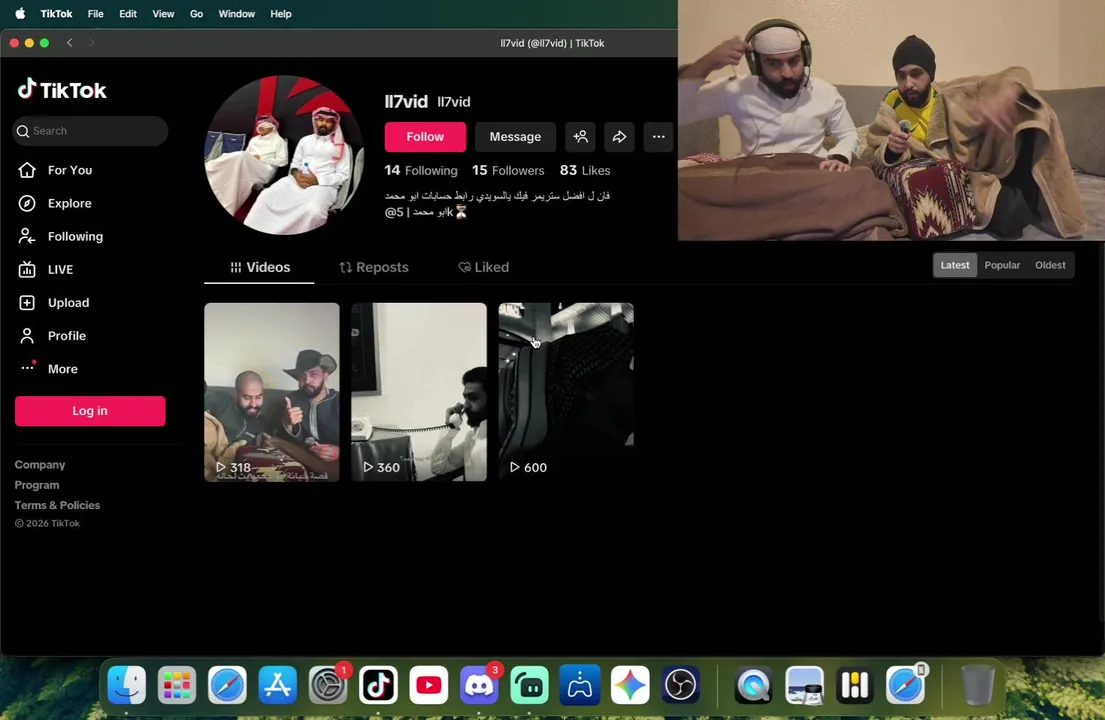The width and height of the screenshot is (1105, 720).
Task: Click the add friend icon button
Action: tap(580, 137)
